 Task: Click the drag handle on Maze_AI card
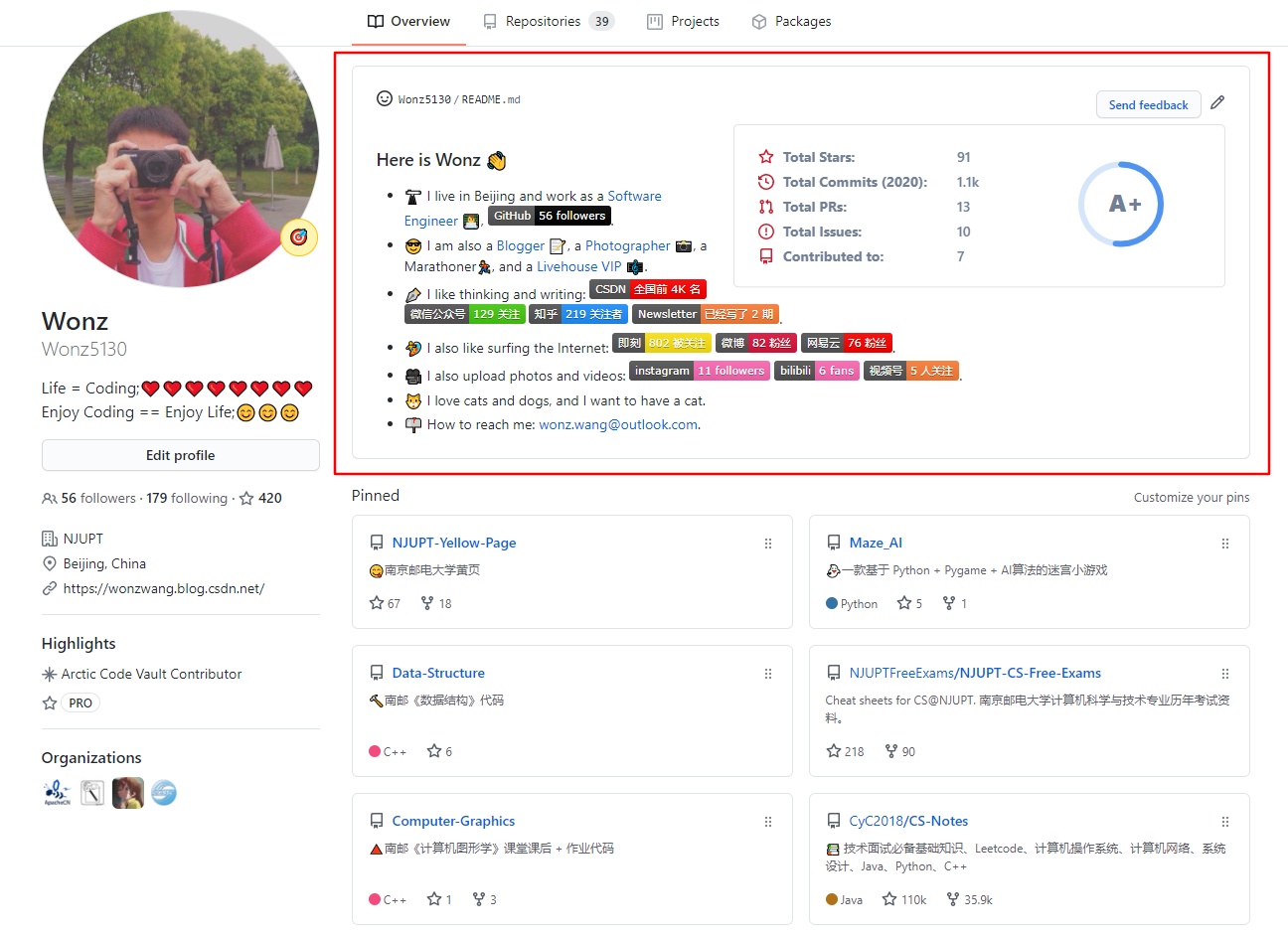coord(1225,544)
